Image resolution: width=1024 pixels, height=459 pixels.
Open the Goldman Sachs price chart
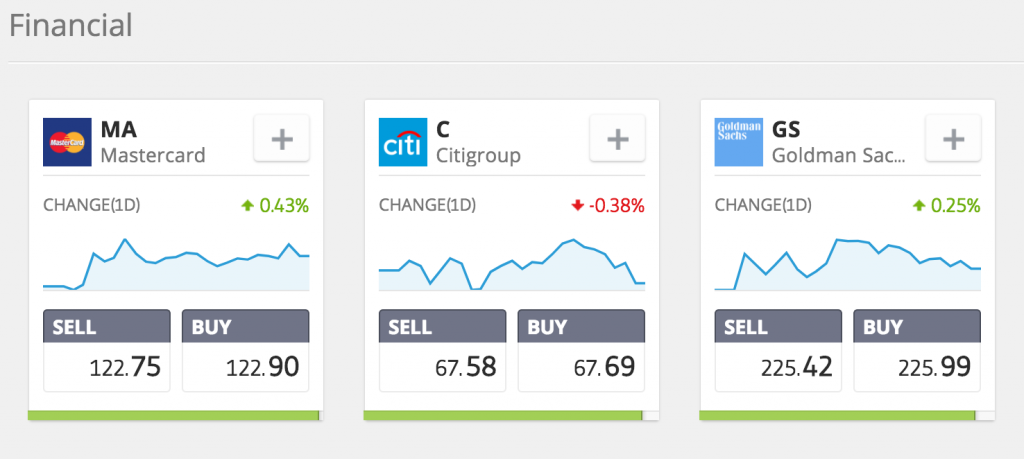(848, 264)
